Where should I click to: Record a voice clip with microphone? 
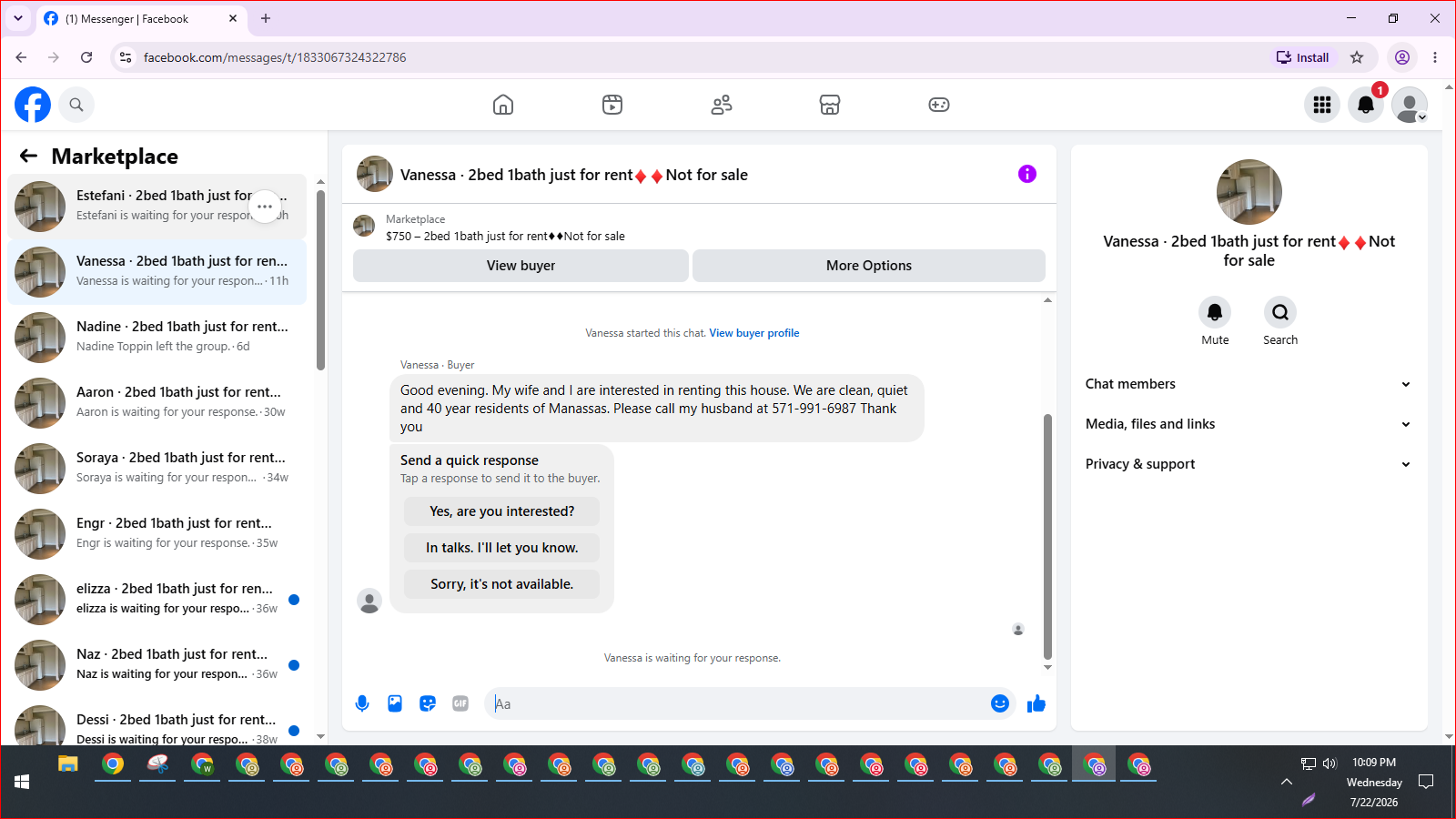[x=362, y=703]
